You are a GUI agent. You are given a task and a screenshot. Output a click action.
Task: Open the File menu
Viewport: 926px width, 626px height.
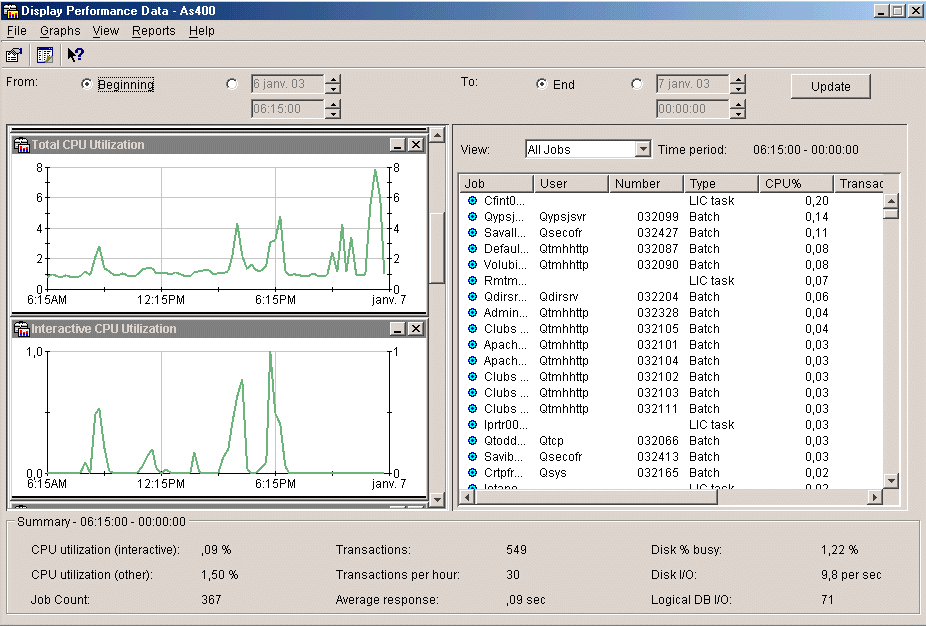pyautogui.click(x=17, y=31)
